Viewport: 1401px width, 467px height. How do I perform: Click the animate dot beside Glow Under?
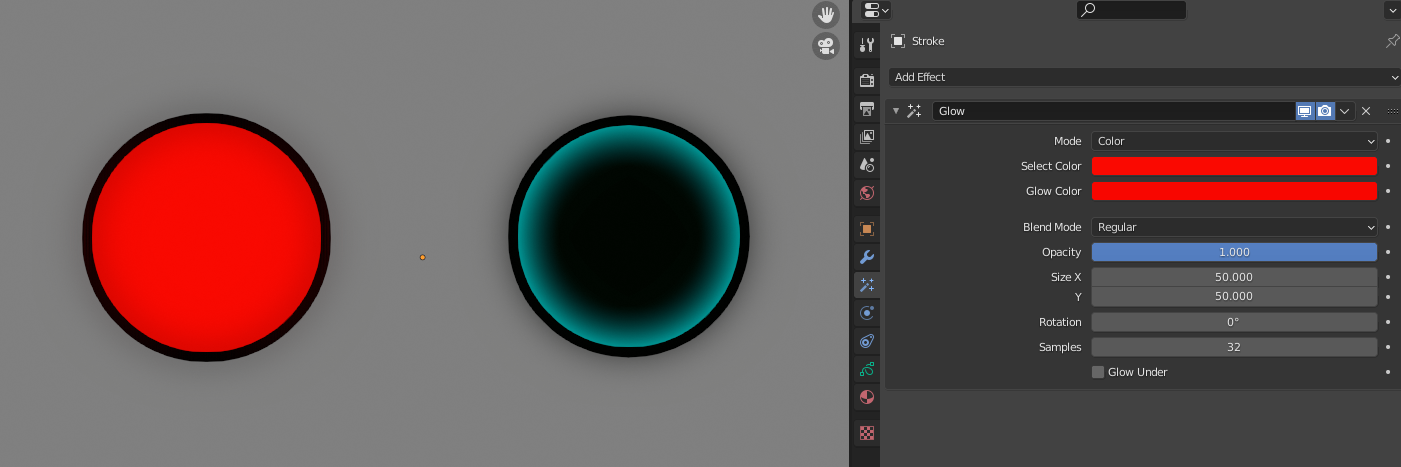tap(1388, 372)
